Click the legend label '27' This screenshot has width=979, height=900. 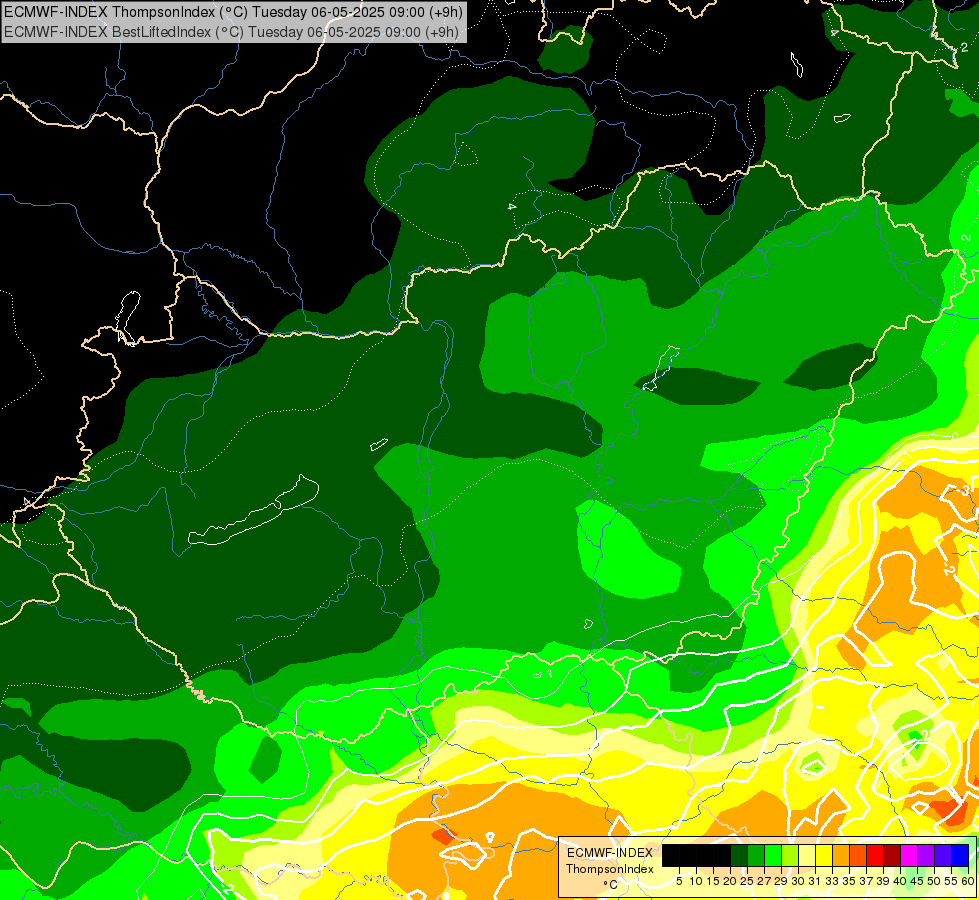click(x=764, y=881)
